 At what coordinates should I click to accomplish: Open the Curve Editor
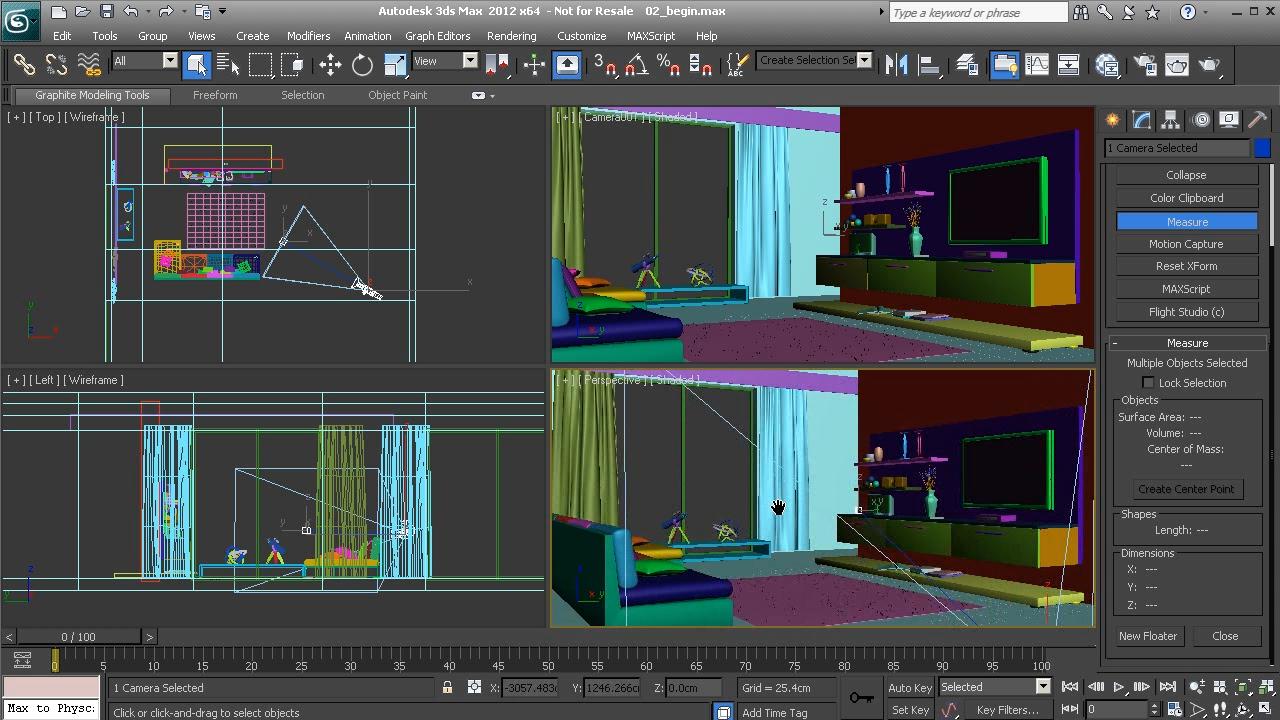pyautogui.click(x=1037, y=65)
